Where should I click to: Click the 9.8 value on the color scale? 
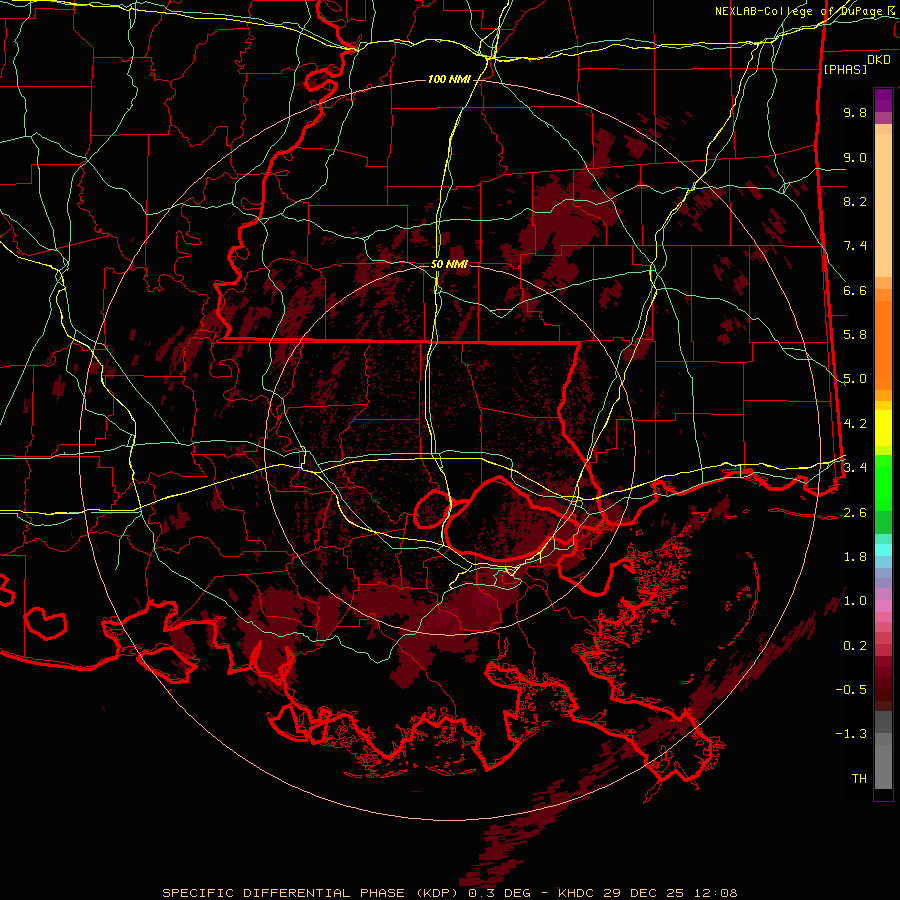coord(855,112)
